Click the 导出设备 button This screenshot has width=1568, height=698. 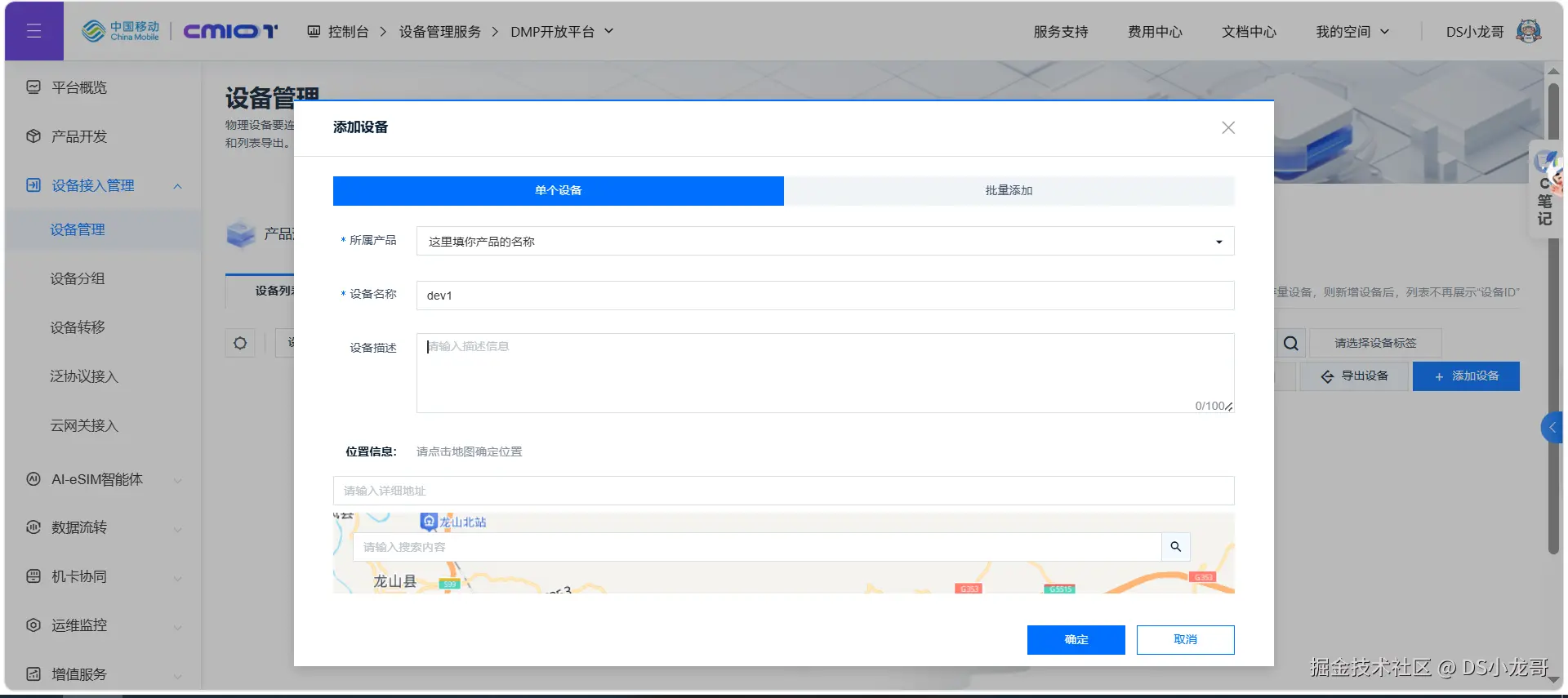[1354, 376]
